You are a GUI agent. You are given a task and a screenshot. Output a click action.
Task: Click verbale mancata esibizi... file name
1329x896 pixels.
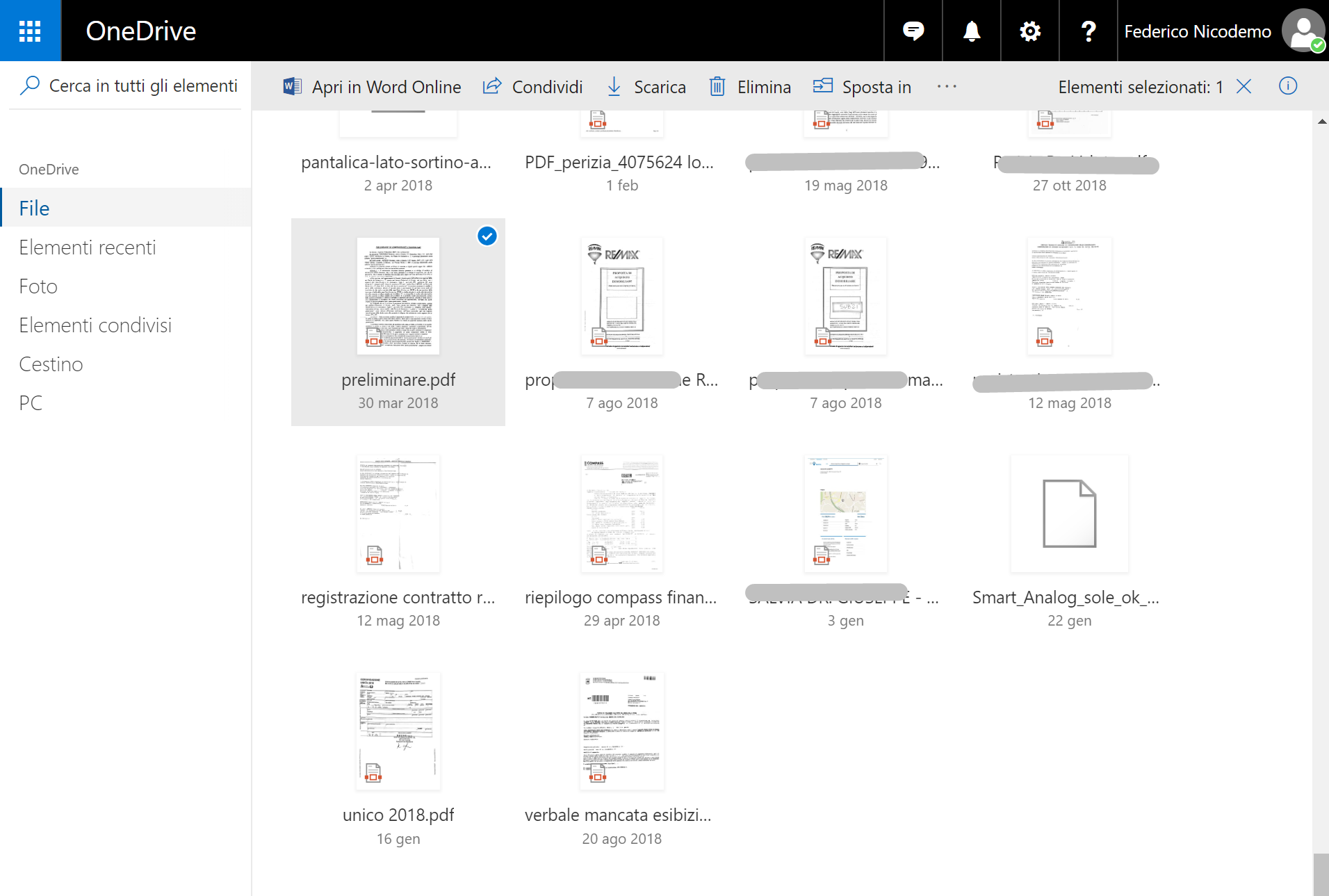point(618,815)
